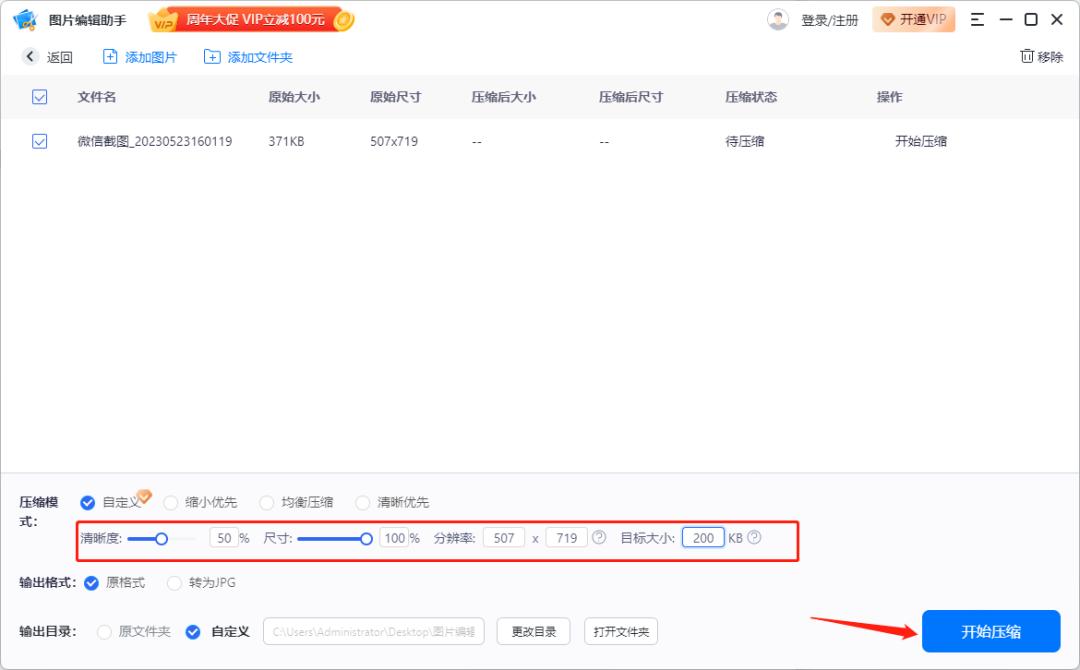
Task: Click the user avatar icon
Action: [x=778, y=19]
